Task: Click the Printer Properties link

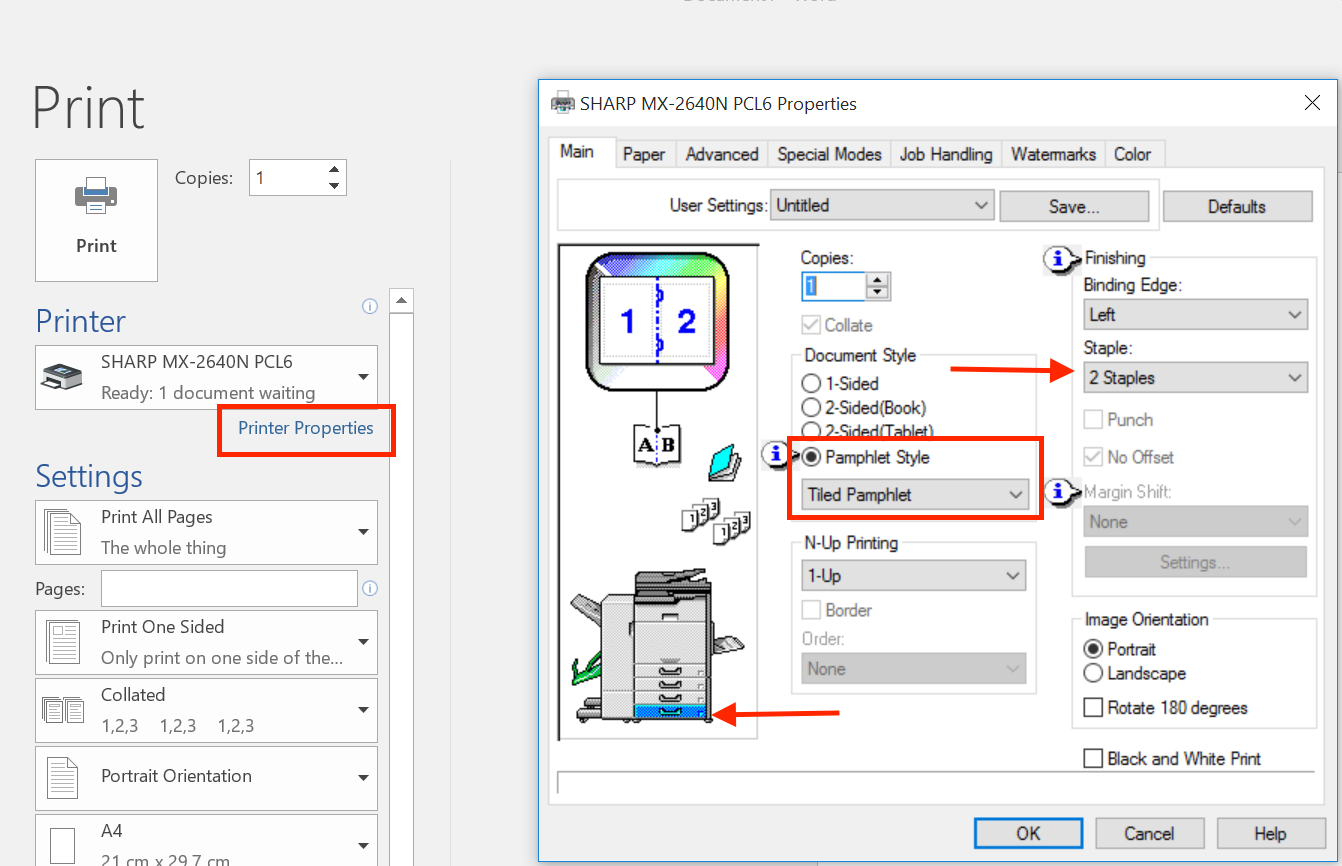Action: click(305, 428)
